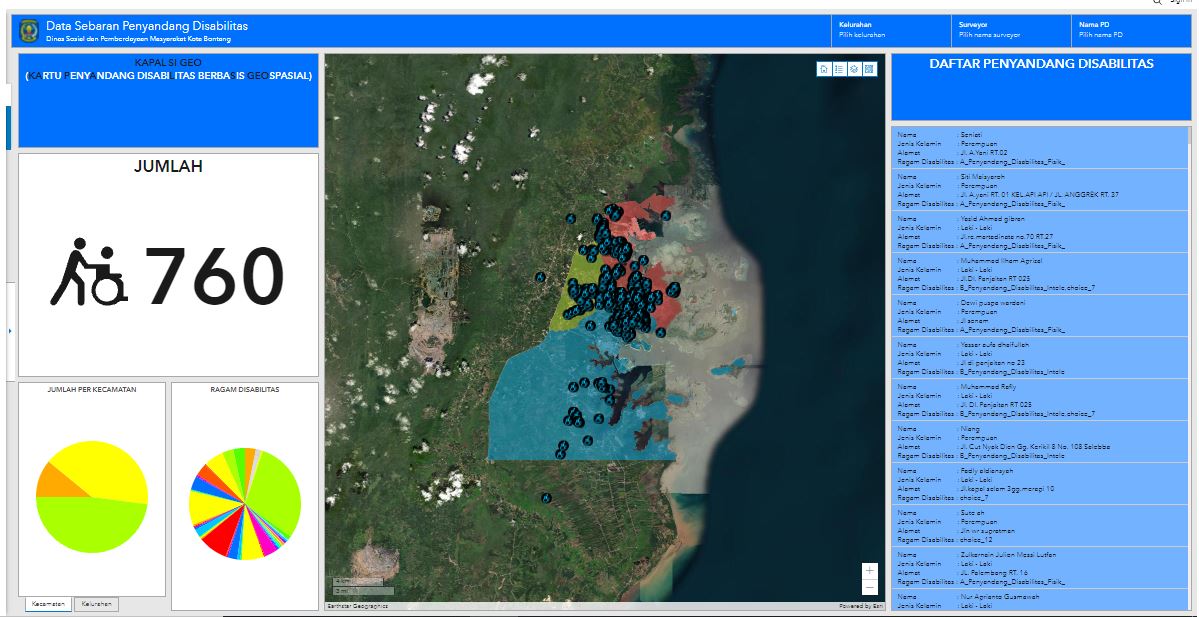Zoom in with the map plus button
This screenshot has width=1199, height=617.
(869, 571)
